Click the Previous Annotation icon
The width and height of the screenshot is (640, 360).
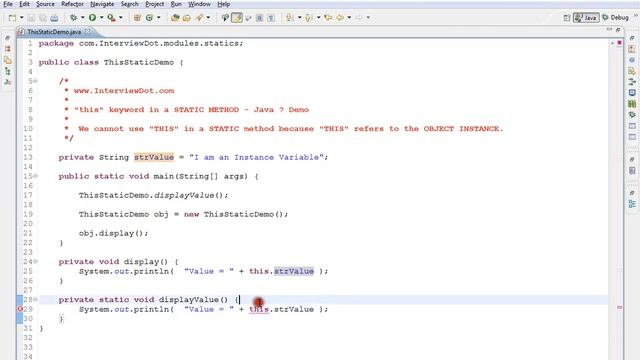309,18
